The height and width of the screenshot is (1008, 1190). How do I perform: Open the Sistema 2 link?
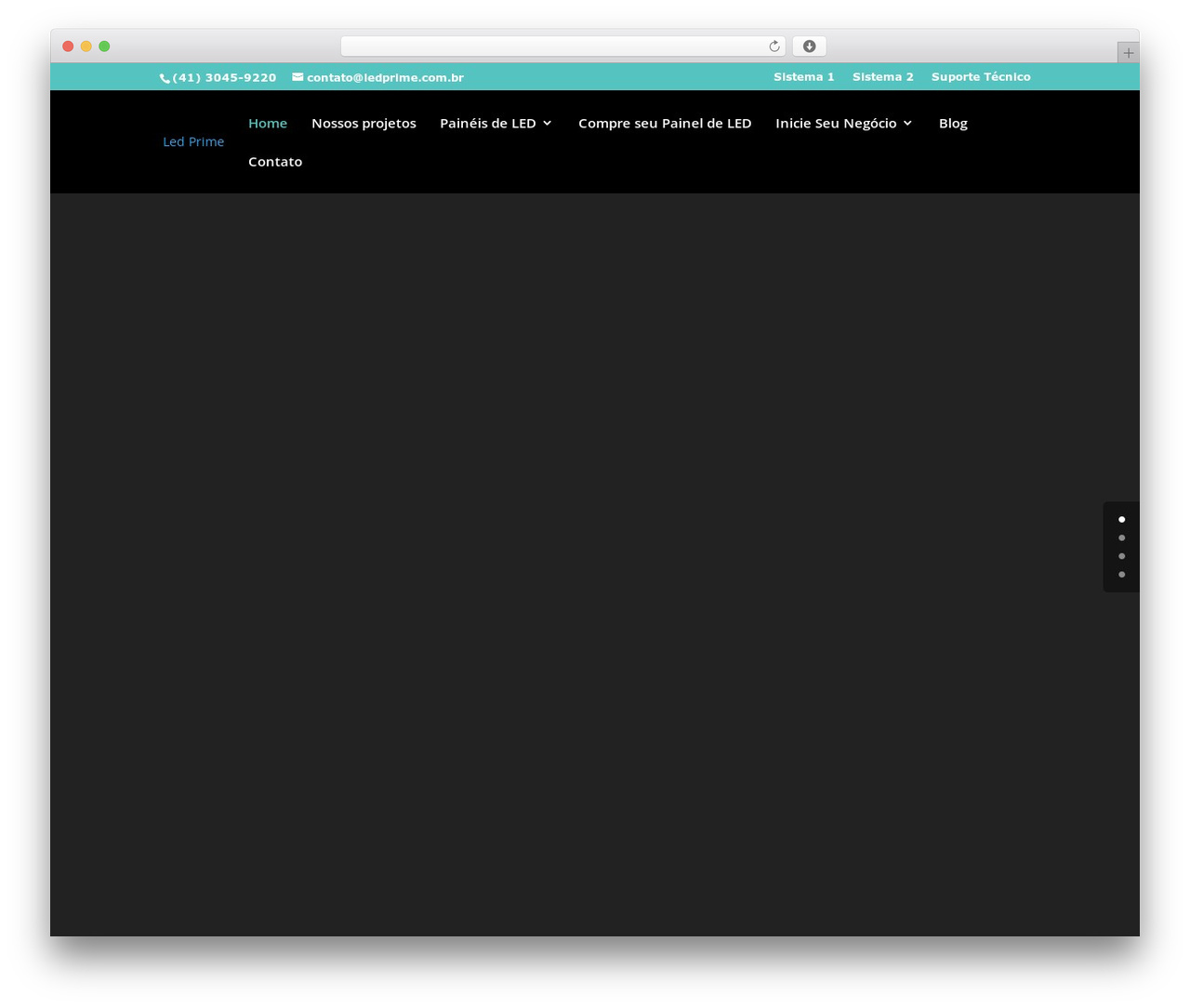(883, 77)
